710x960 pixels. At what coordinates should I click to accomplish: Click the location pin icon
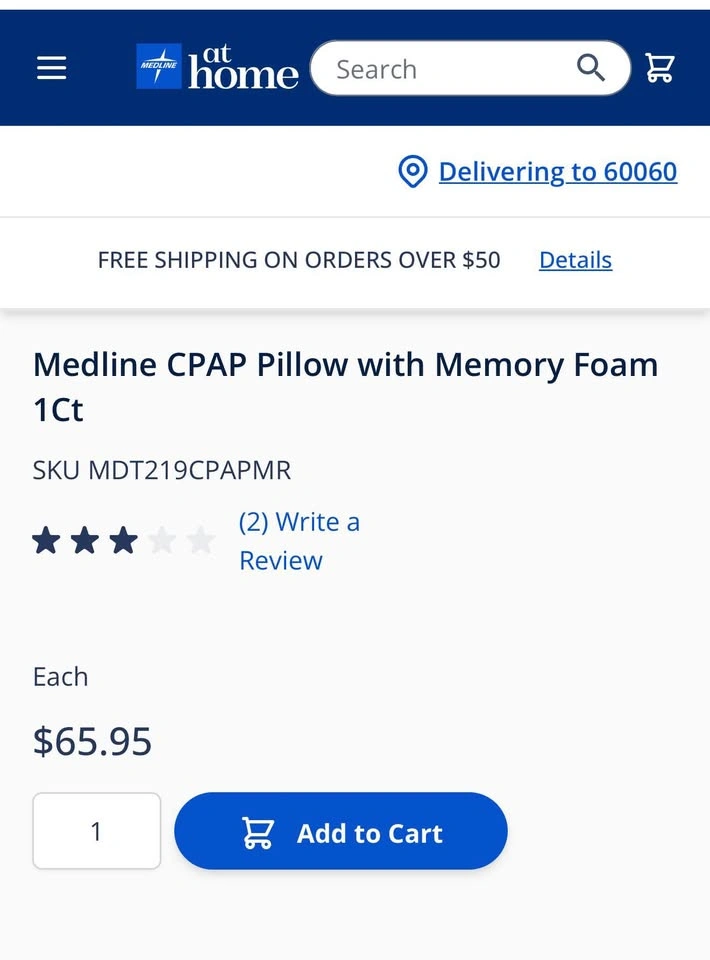(x=413, y=172)
